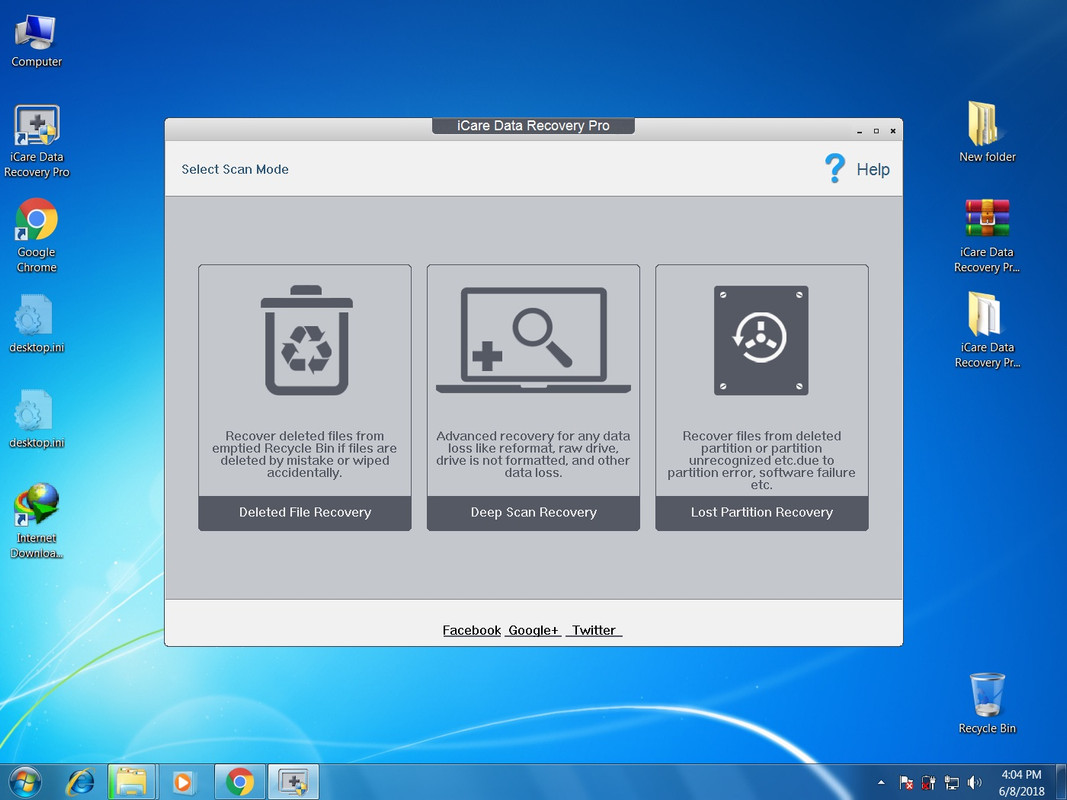The width and height of the screenshot is (1067, 800).
Task: Open Windows Explorer from the taskbar
Action: pyautogui.click(x=132, y=782)
